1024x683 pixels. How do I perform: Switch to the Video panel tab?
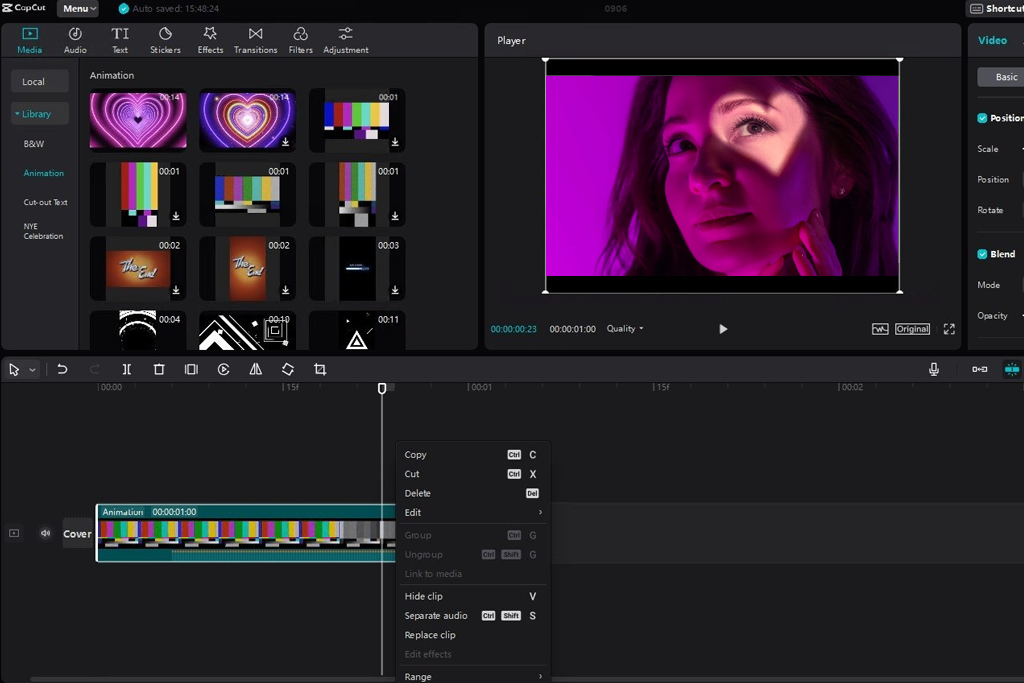[992, 40]
